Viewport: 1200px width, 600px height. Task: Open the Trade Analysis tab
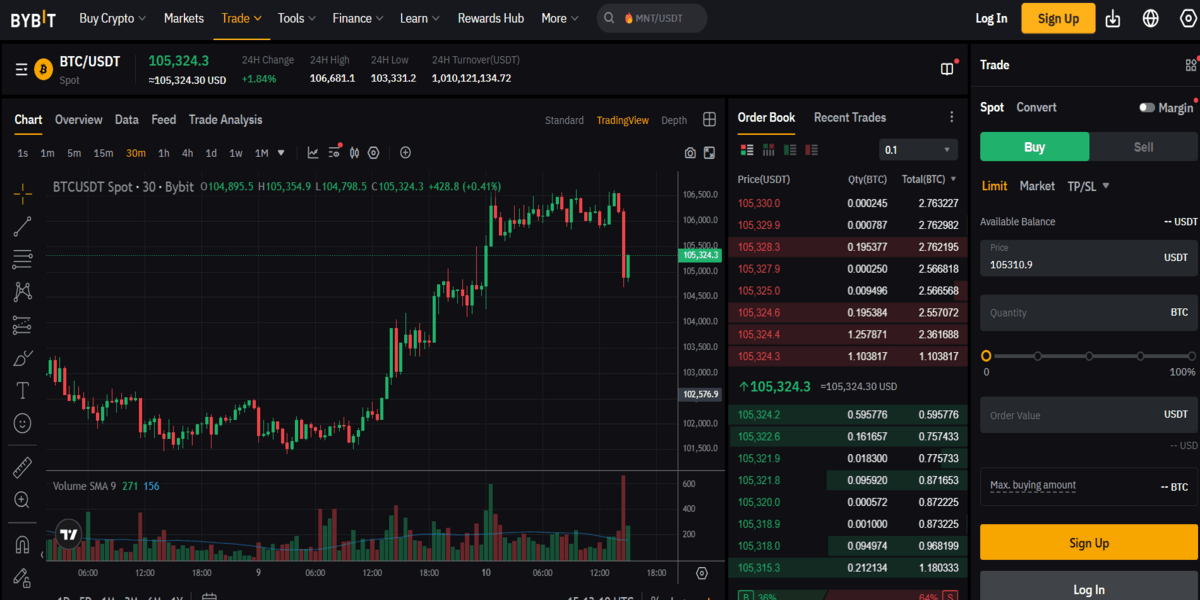pyautogui.click(x=225, y=119)
